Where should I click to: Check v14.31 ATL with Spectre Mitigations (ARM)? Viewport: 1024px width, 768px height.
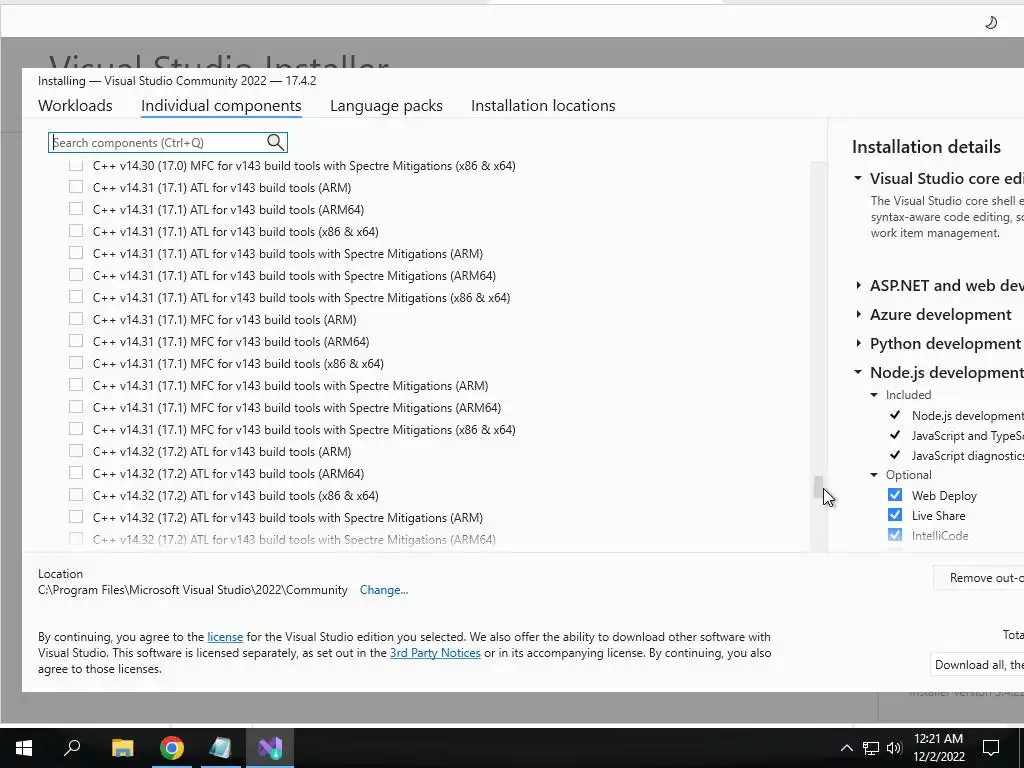76,253
